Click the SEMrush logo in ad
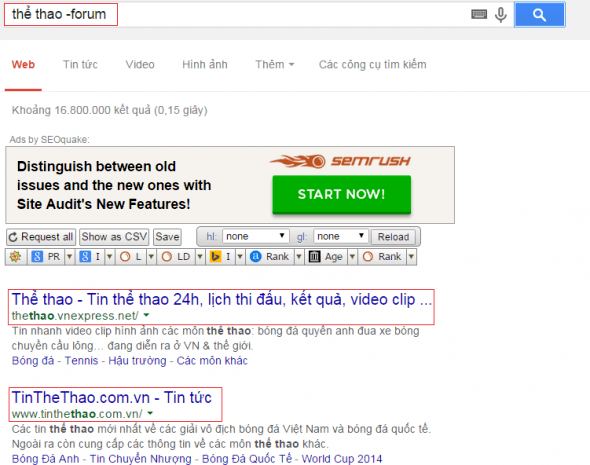 [340, 161]
